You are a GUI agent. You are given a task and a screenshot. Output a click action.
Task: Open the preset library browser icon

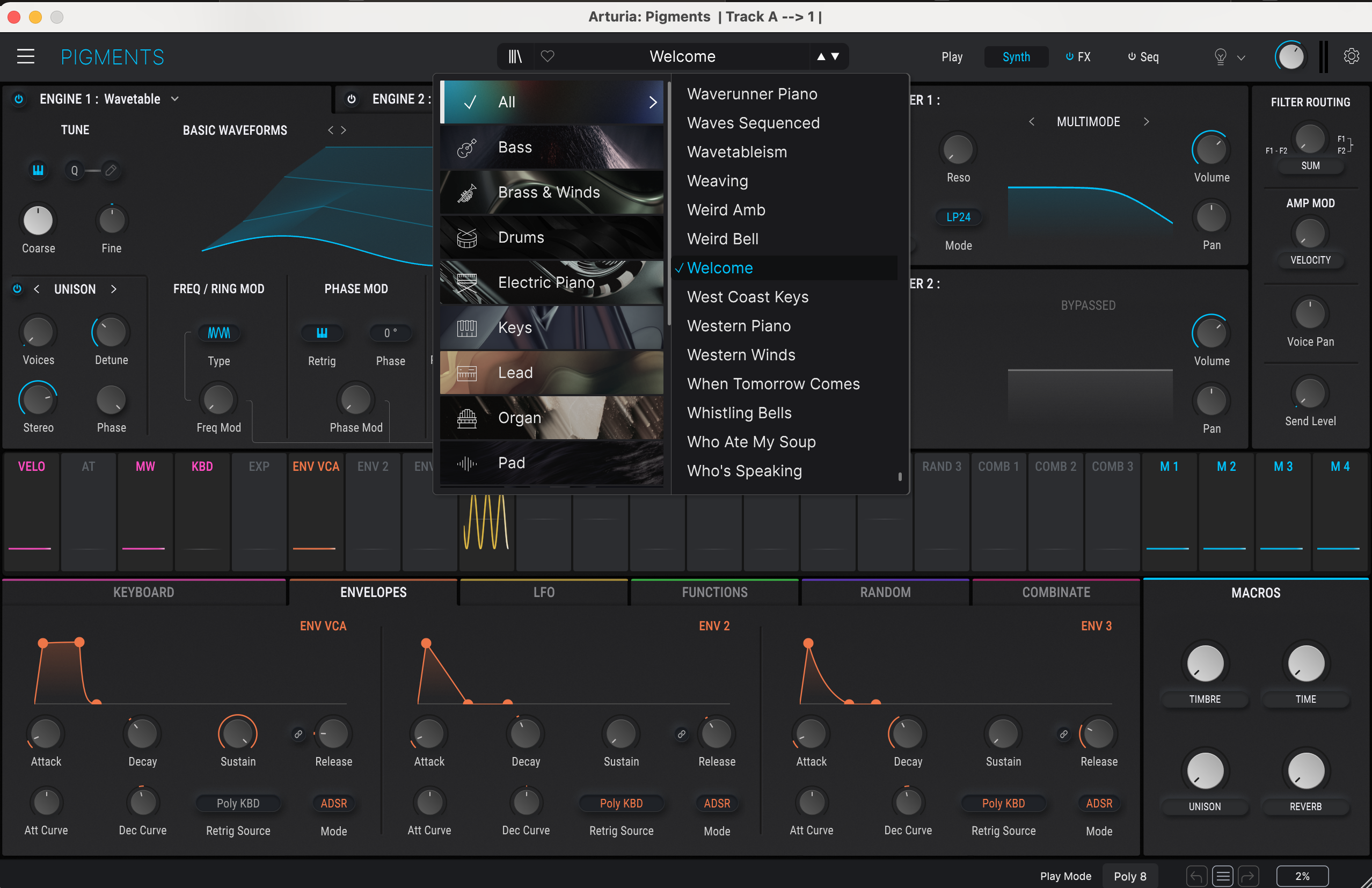(x=515, y=56)
